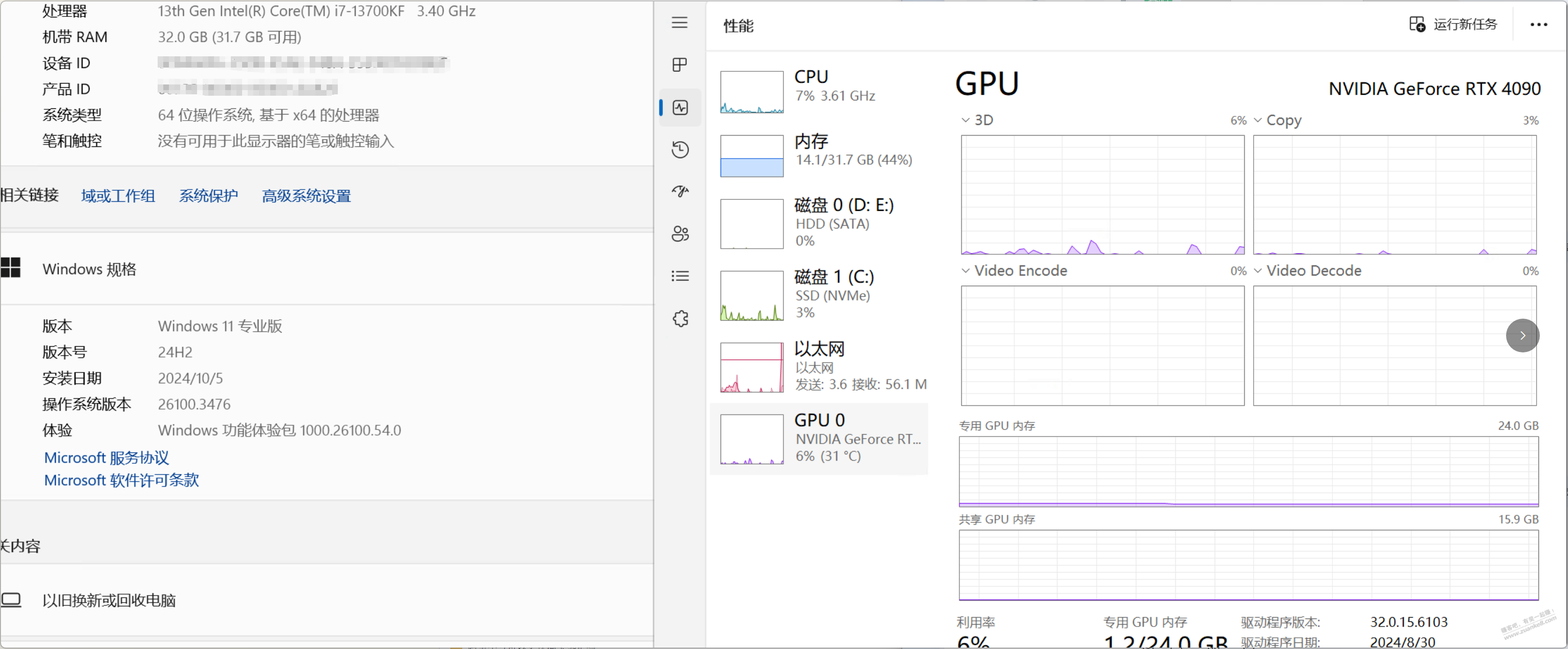Open the Details list page icon

(679, 276)
